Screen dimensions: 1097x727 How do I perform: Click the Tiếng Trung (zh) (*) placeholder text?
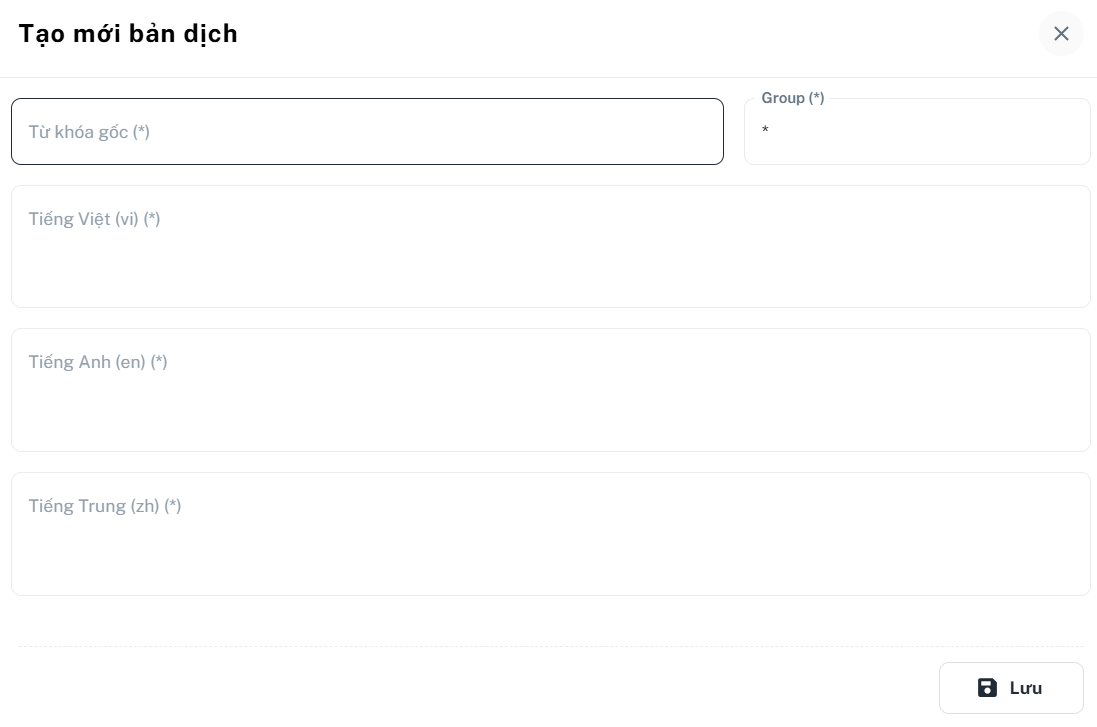coord(105,506)
